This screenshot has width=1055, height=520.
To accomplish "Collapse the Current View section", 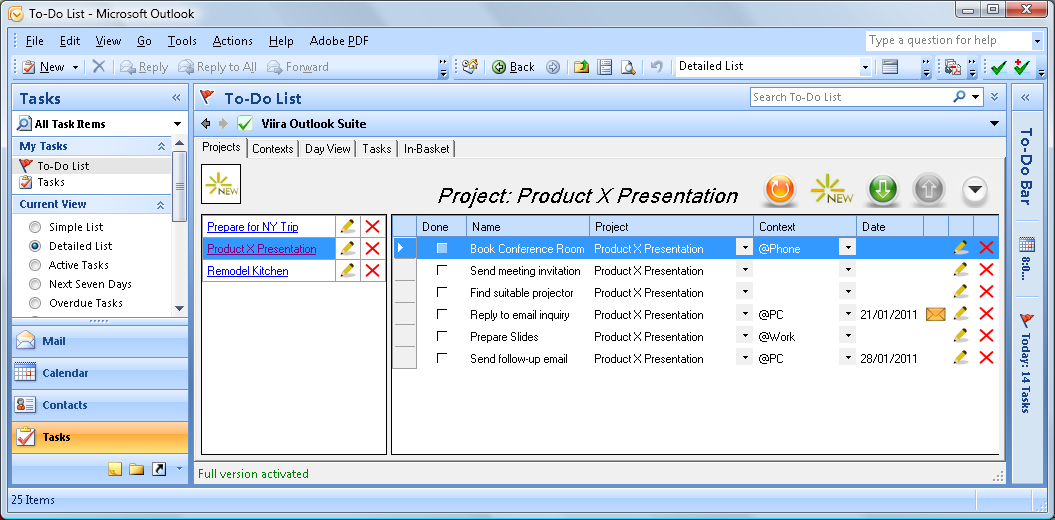I will (161, 205).
